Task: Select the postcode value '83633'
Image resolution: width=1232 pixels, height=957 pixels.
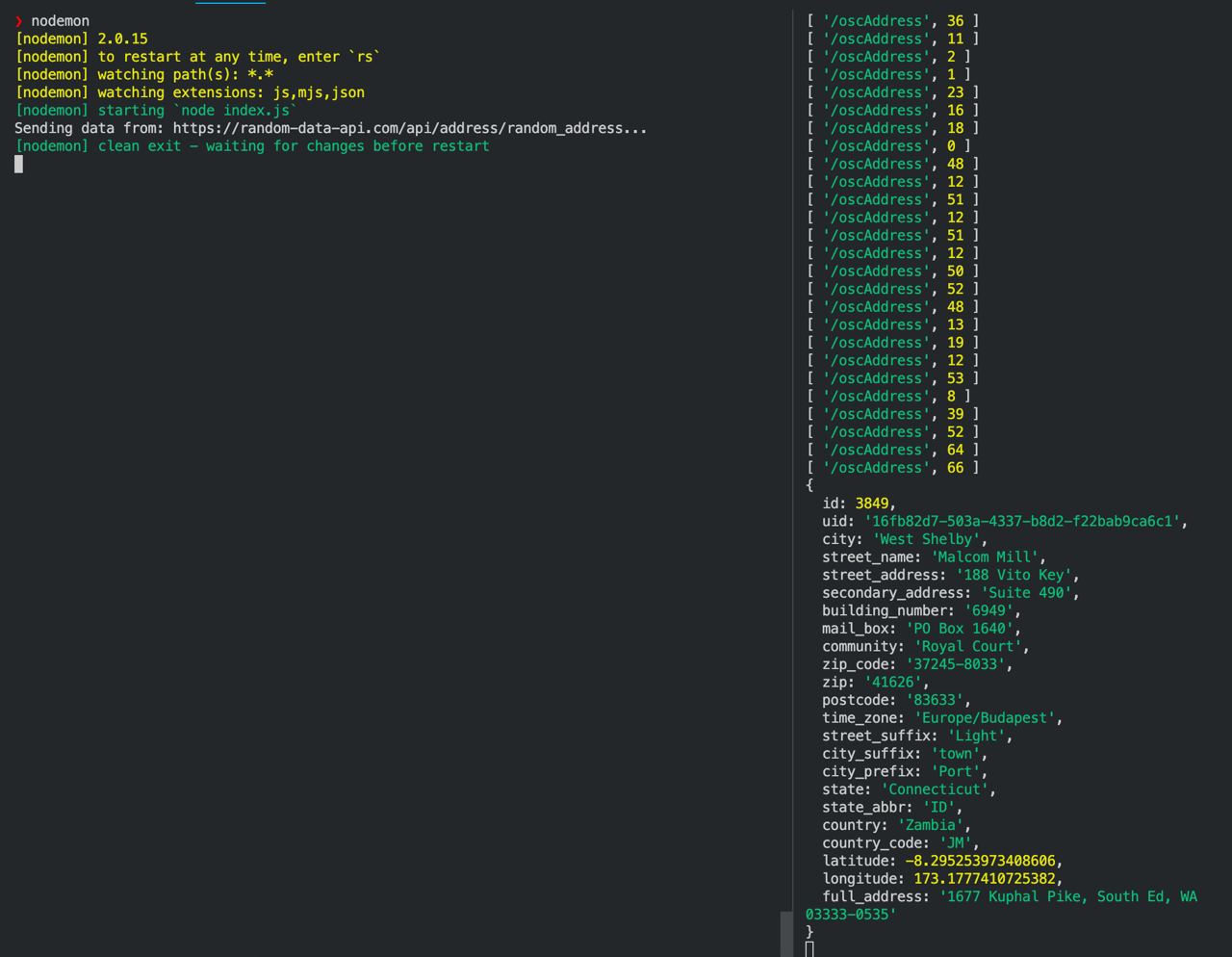Action: [934, 700]
